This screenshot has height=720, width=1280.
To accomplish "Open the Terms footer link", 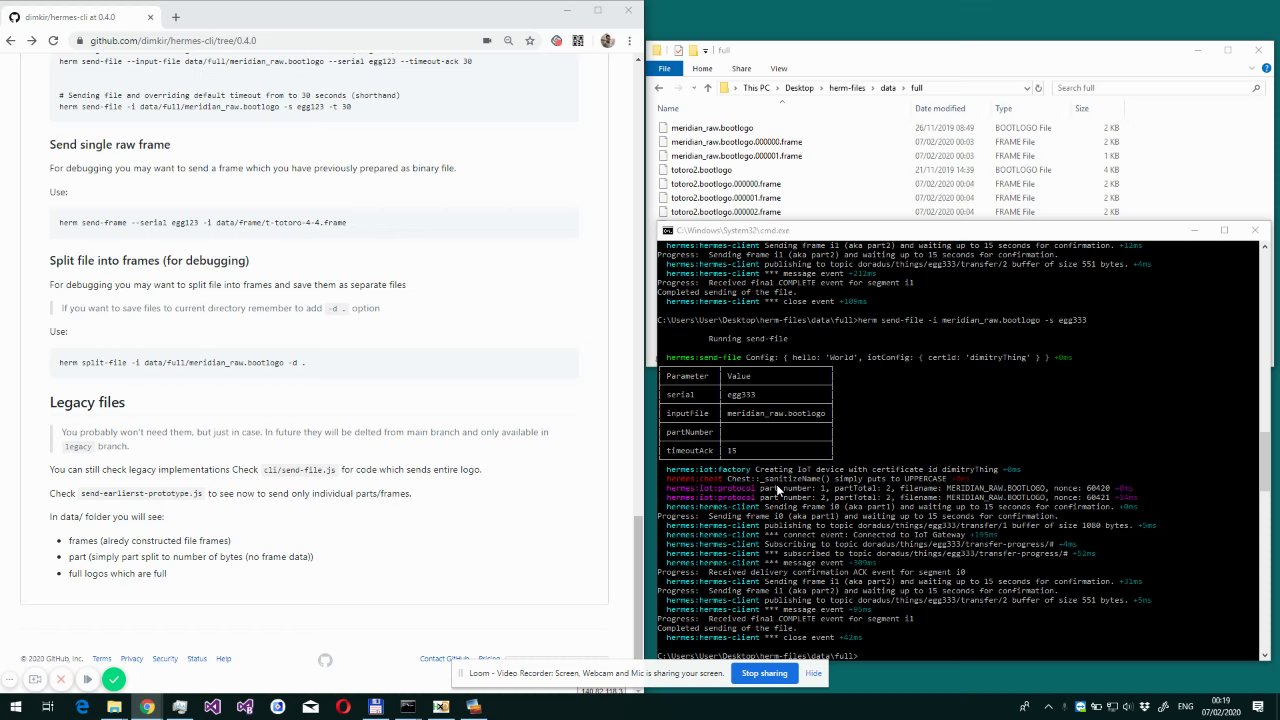I will (x=102, y=659).
